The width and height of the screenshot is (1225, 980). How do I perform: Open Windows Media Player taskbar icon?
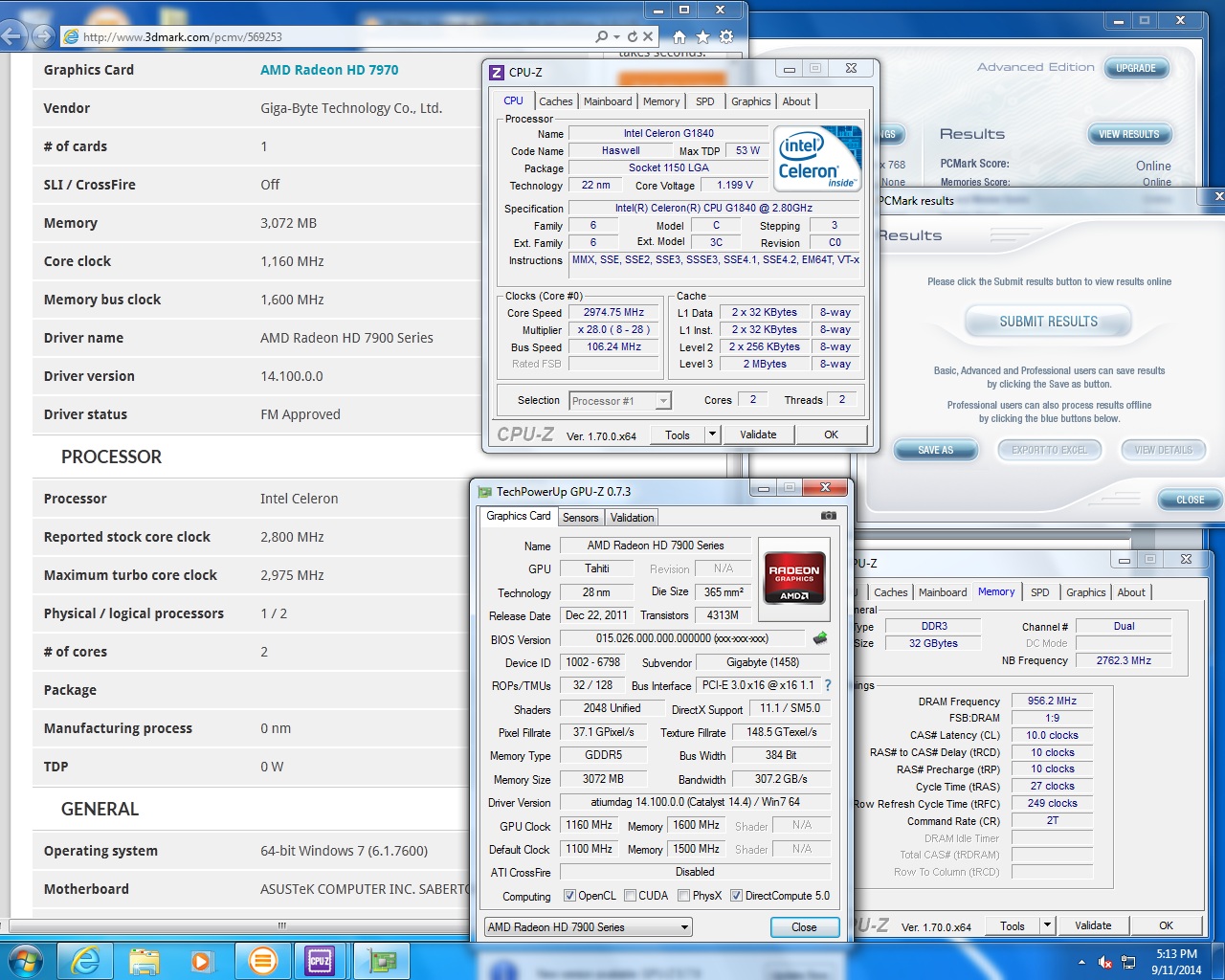point(202,961)
